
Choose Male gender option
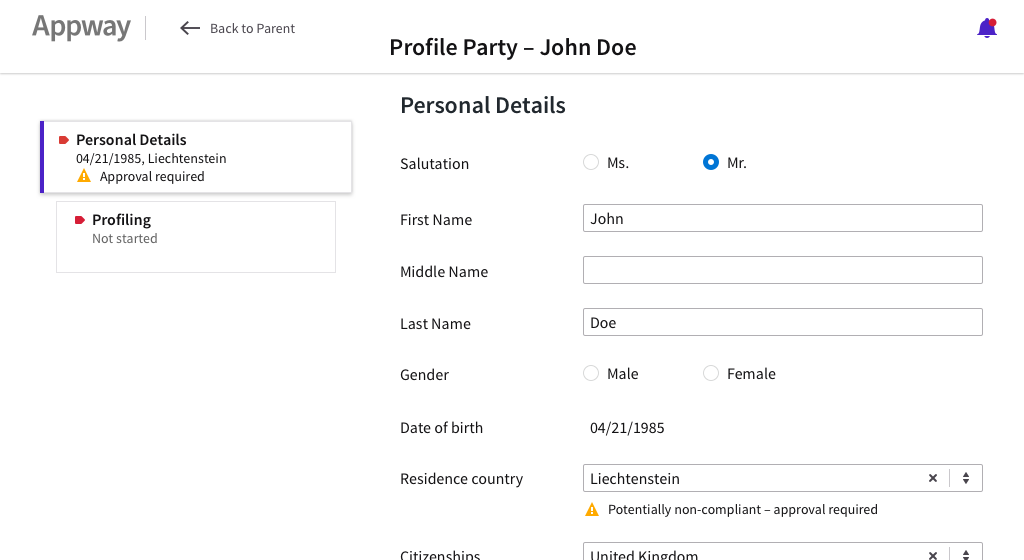[591, 373]
